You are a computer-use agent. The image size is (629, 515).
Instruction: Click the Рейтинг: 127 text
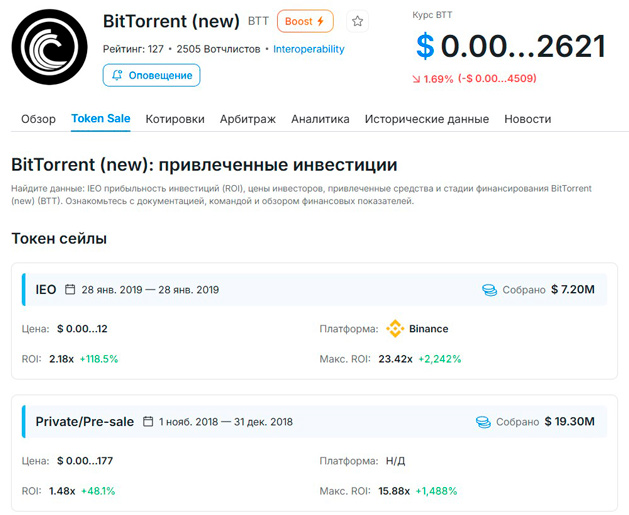pyautogui.click(x=133, y=49)
